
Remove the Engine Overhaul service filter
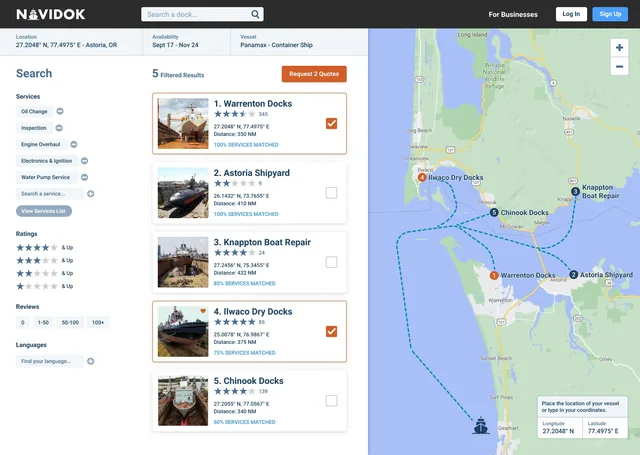point(73,144)
